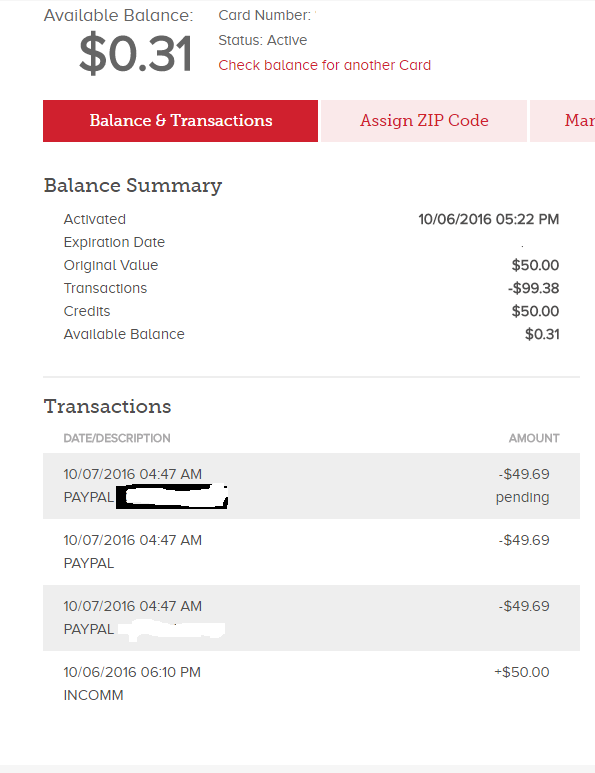
Task: Click the Status: Active text
Action: click(x=263, y=40)
